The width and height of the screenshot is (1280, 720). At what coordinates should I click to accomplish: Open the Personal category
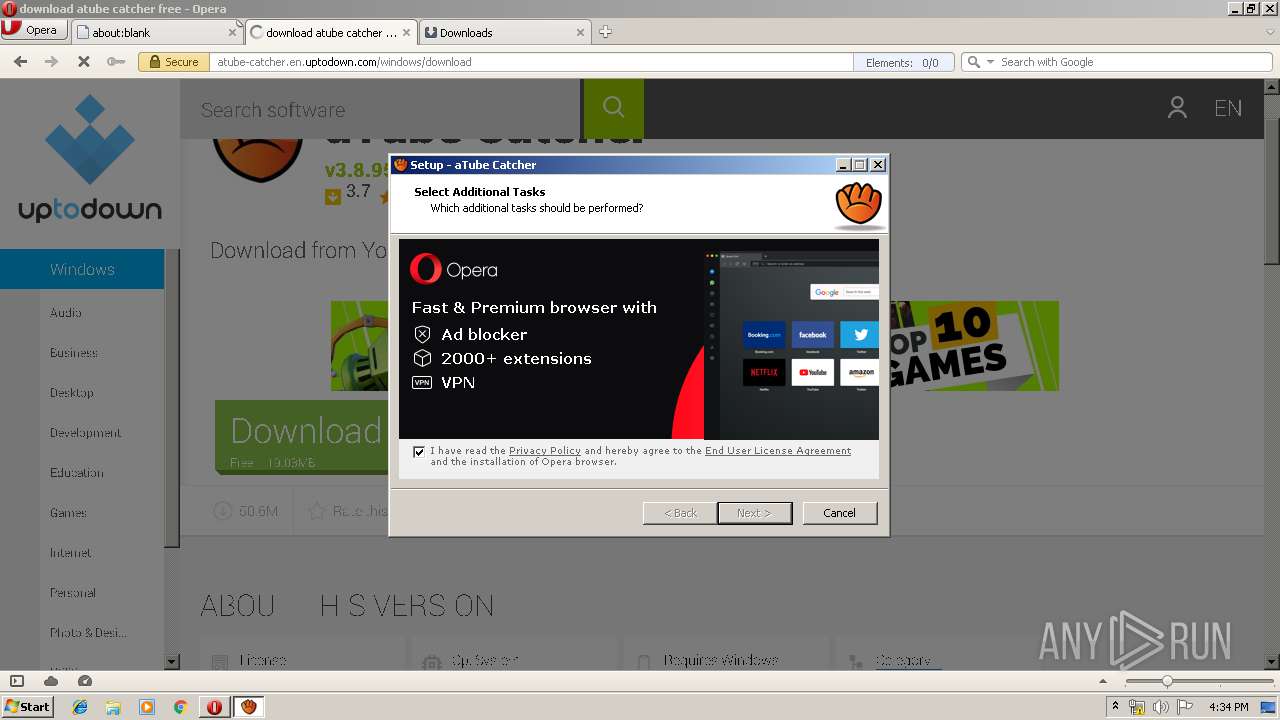click(73, 593)
